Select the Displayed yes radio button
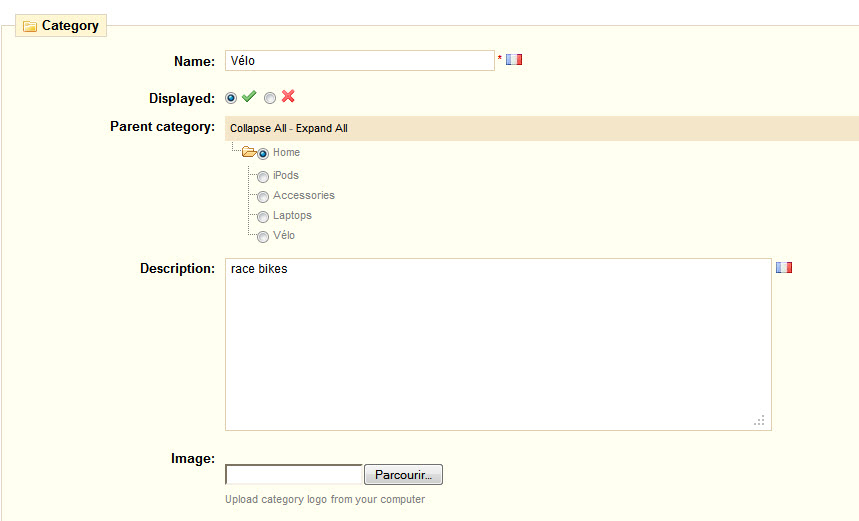Image resolution: width=859 pixels, height=521 pixels. point(231,98)
